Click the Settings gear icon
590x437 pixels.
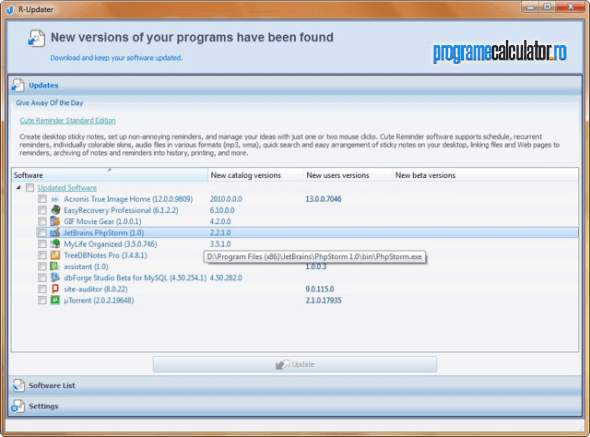tap(18, 406)
